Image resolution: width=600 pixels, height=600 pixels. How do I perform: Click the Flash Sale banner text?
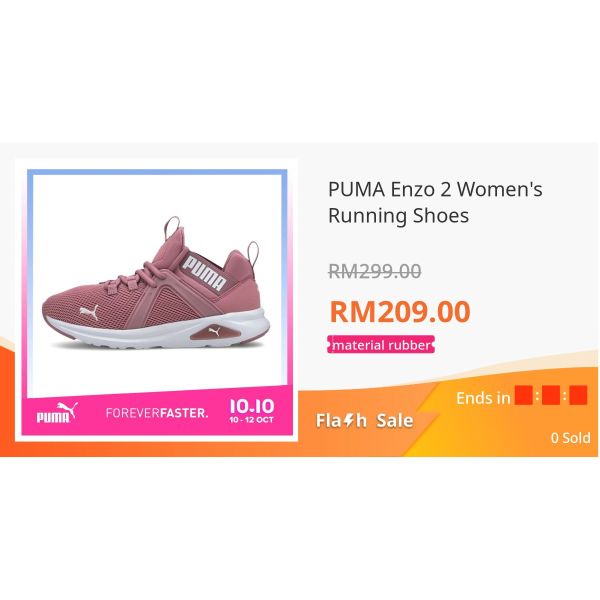(x=364, y=421)
